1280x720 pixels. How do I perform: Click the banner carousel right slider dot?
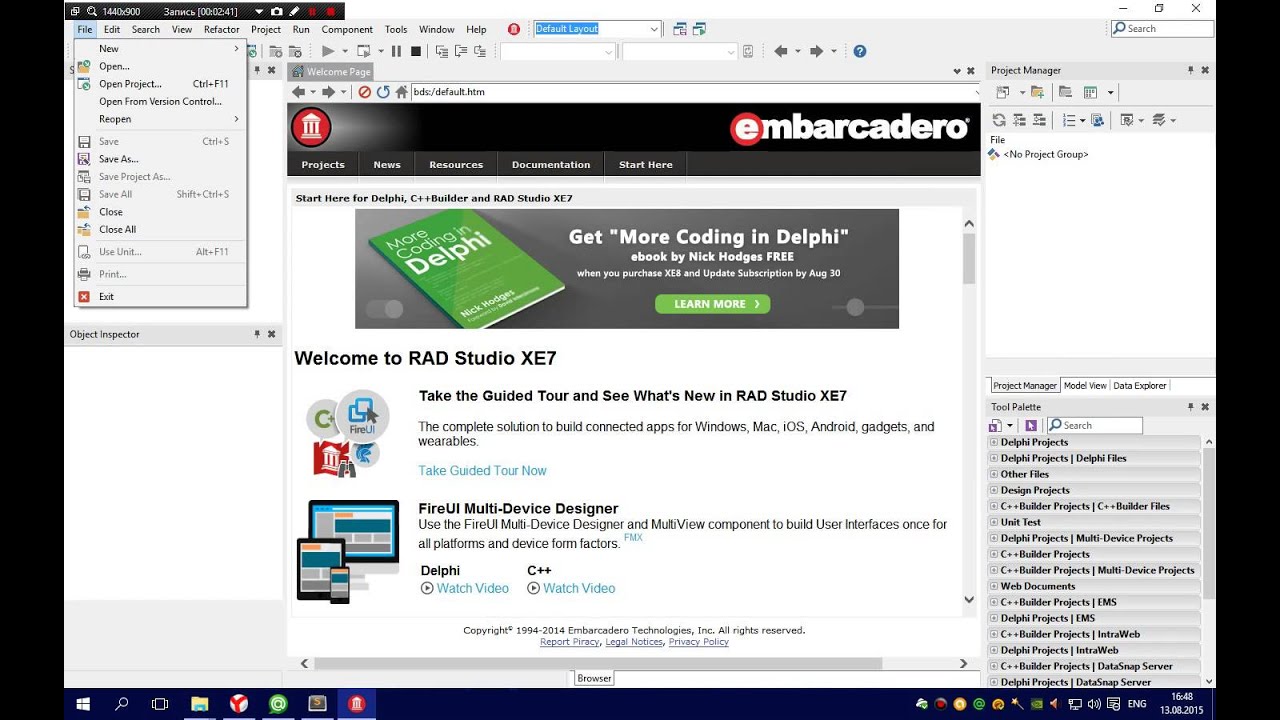tap(855, 307)
